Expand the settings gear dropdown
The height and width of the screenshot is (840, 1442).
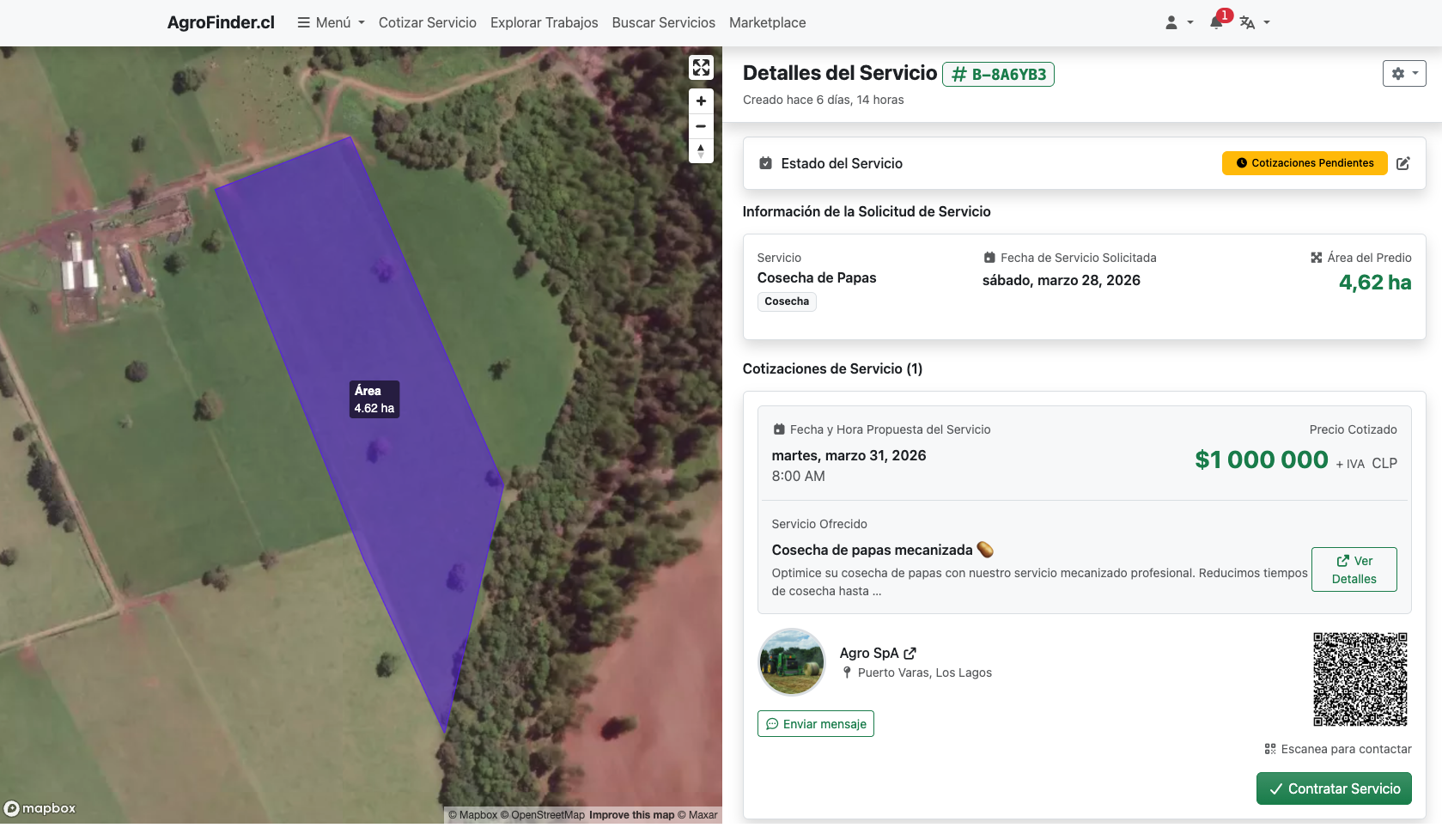(1403, 74)
